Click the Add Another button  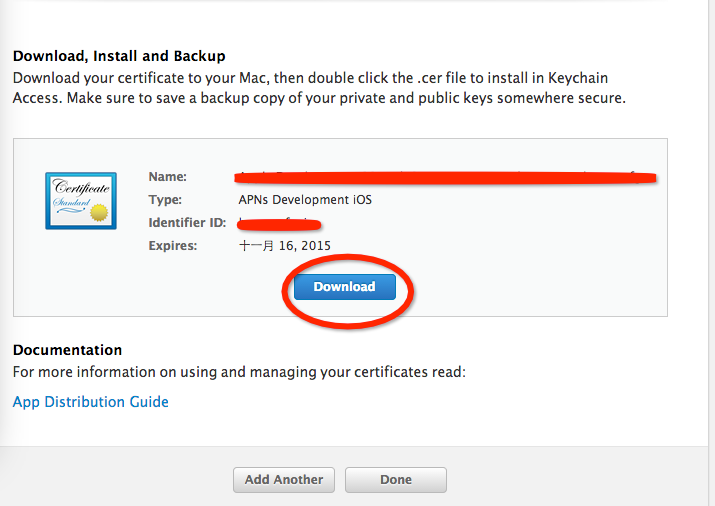(284, 480)
